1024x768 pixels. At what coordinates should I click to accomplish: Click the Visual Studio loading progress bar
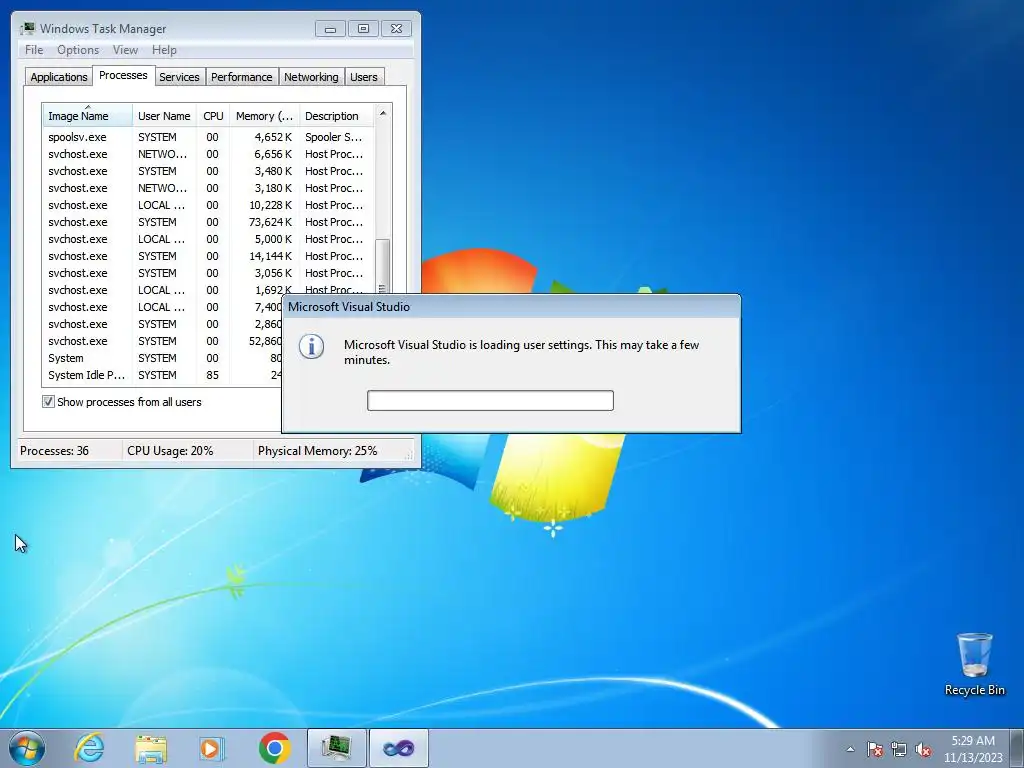pyautogui.click(x=490, y=400)
